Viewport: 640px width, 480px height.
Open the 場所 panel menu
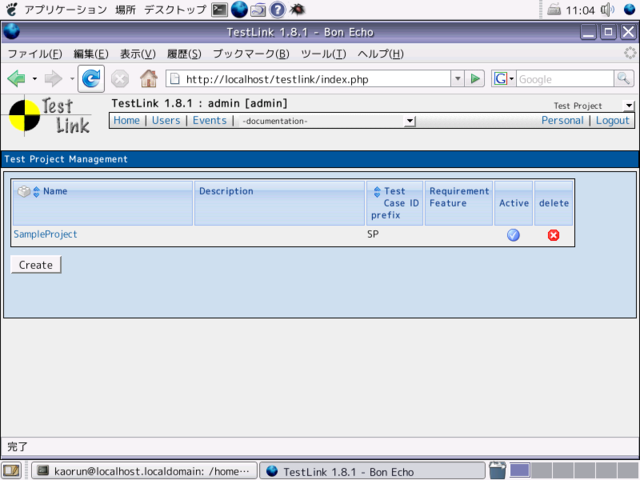pos(125,9)
